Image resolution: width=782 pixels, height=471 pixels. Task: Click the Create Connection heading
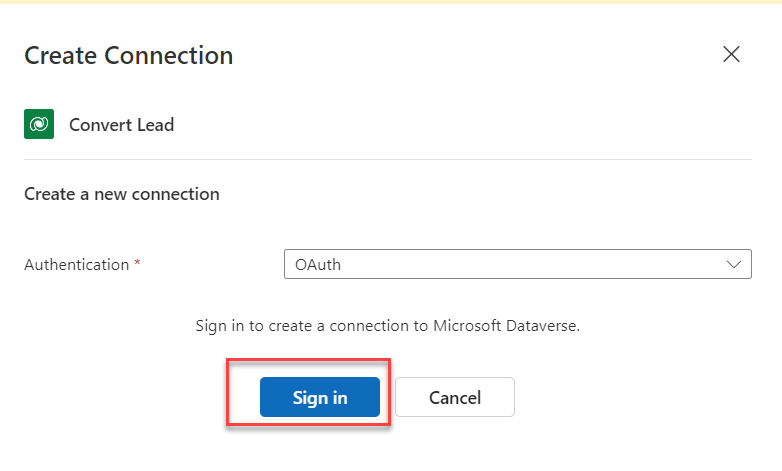click(x=129, y=55)
